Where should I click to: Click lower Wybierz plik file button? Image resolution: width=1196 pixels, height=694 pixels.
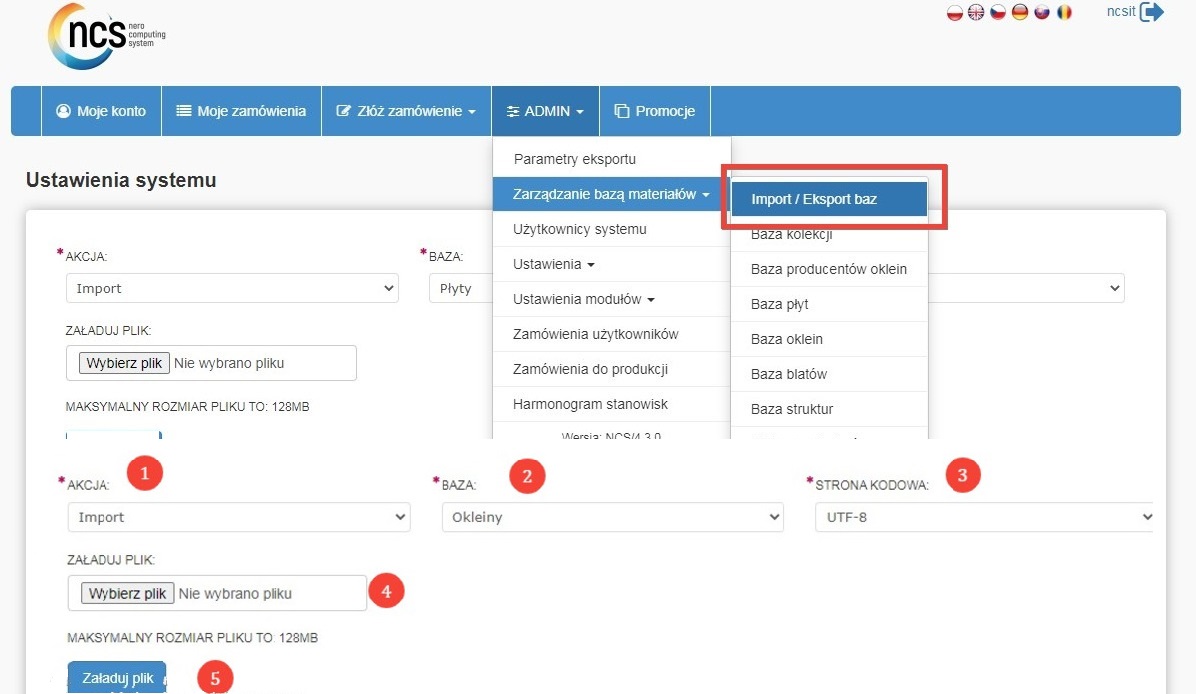[127, 593]
